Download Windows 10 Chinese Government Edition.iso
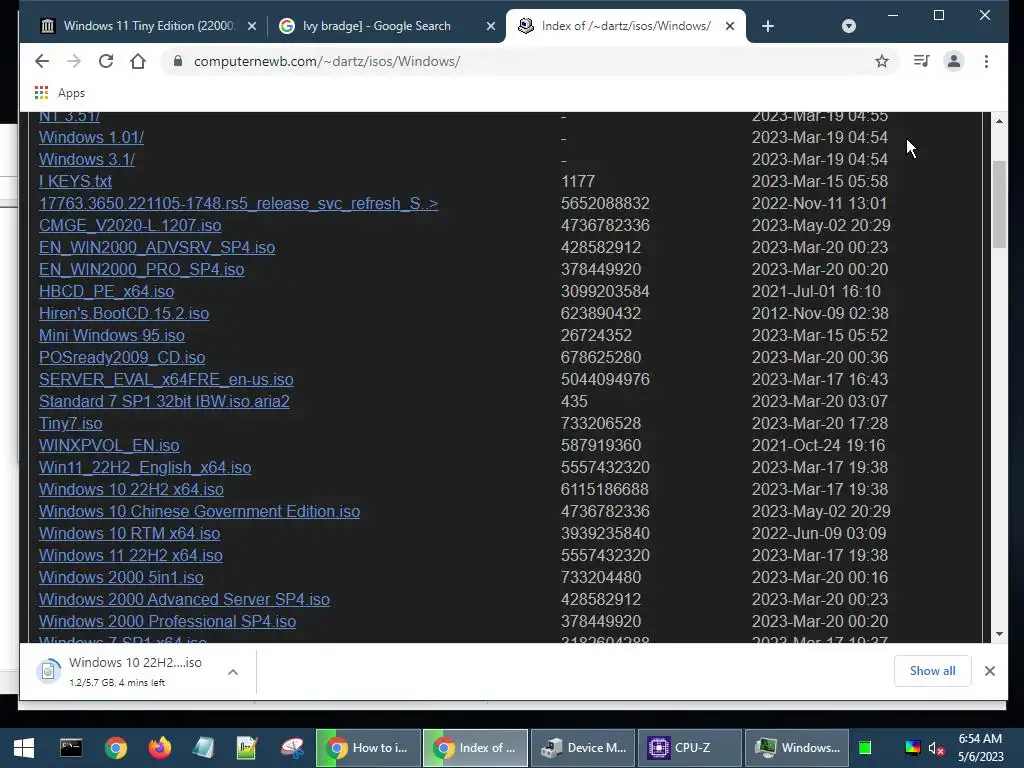 199,511
